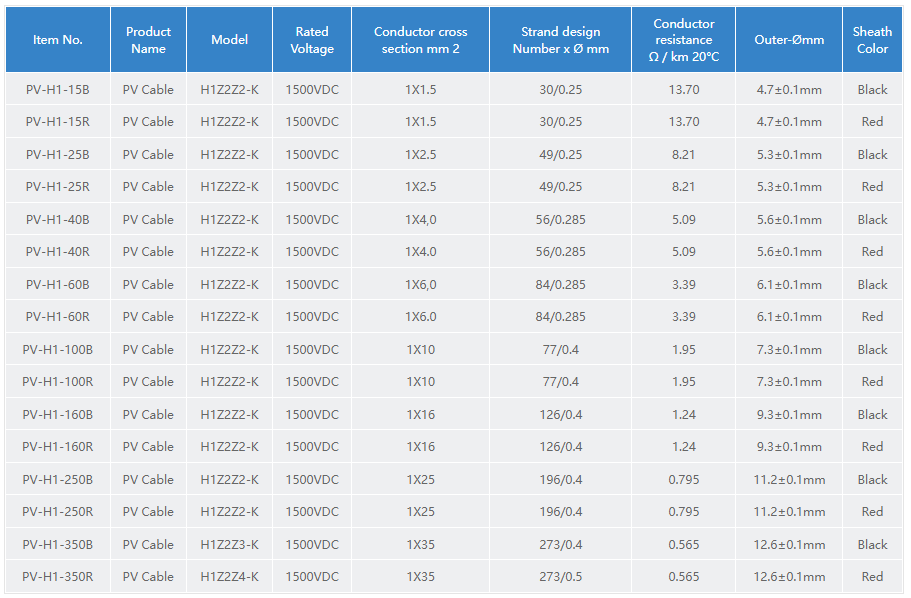Click the Strand design header cell
The image size is (911, 598).
560,40
